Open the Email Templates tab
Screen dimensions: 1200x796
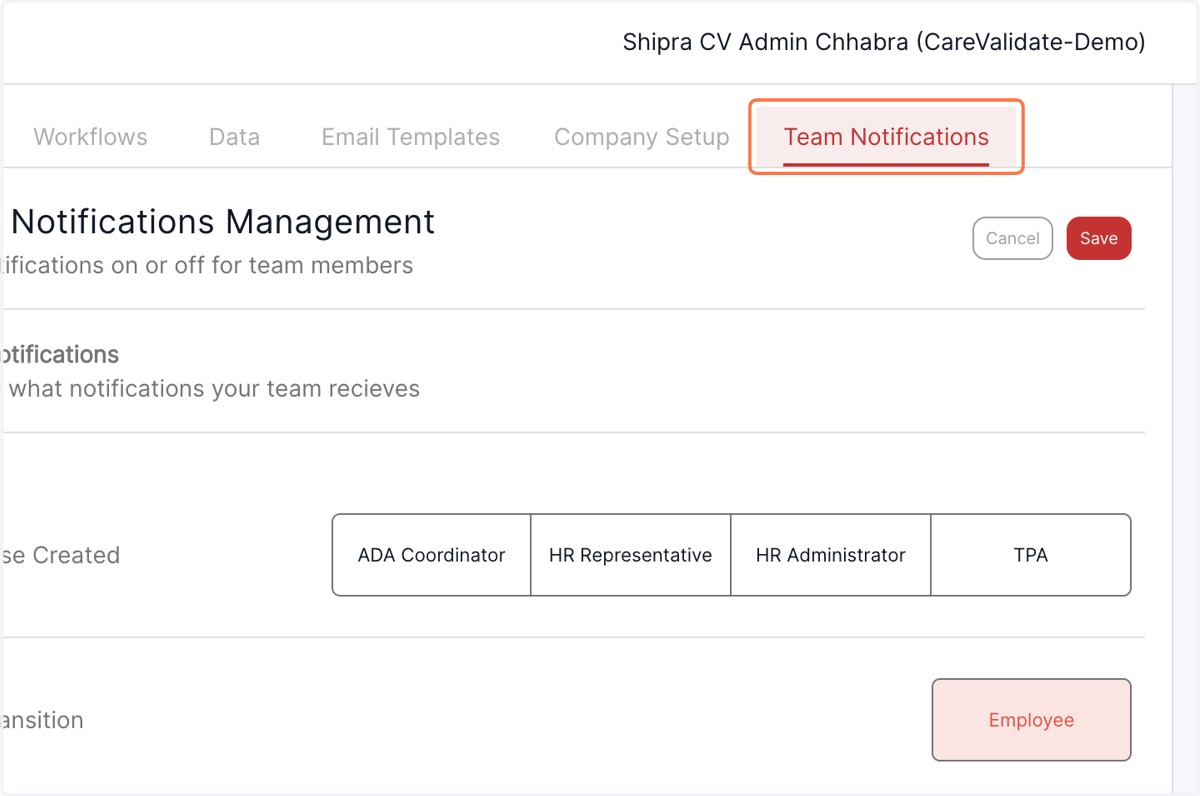410,137
